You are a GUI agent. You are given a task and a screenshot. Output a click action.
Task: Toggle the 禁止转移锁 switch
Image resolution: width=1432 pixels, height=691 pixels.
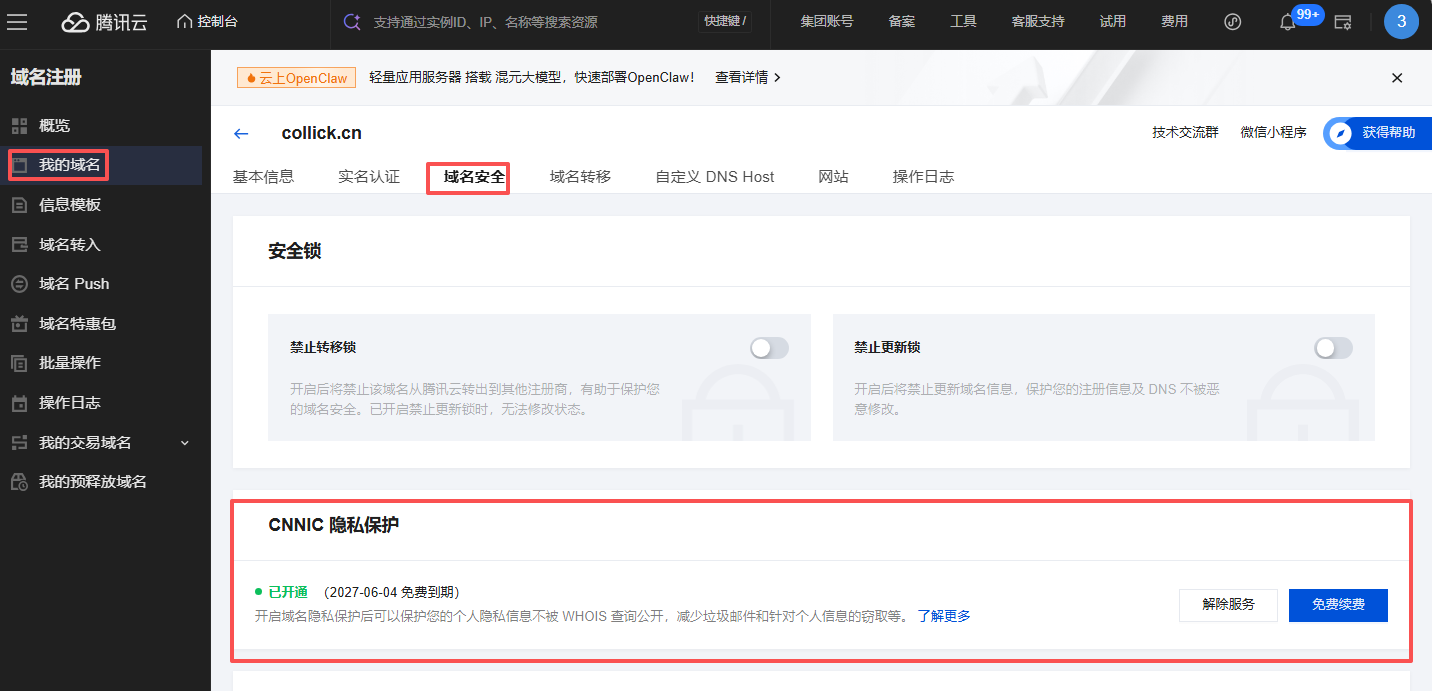point(769,348)
